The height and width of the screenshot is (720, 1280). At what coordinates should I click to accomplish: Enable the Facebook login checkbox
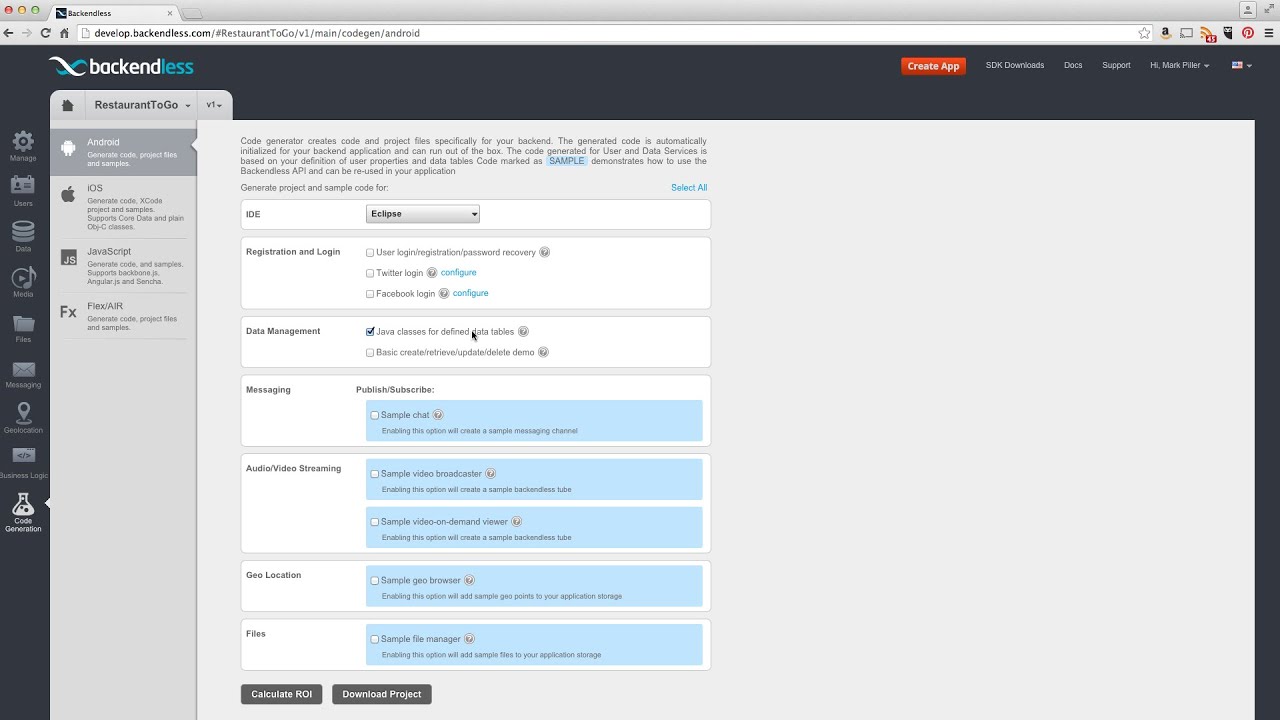pos(370,294)
